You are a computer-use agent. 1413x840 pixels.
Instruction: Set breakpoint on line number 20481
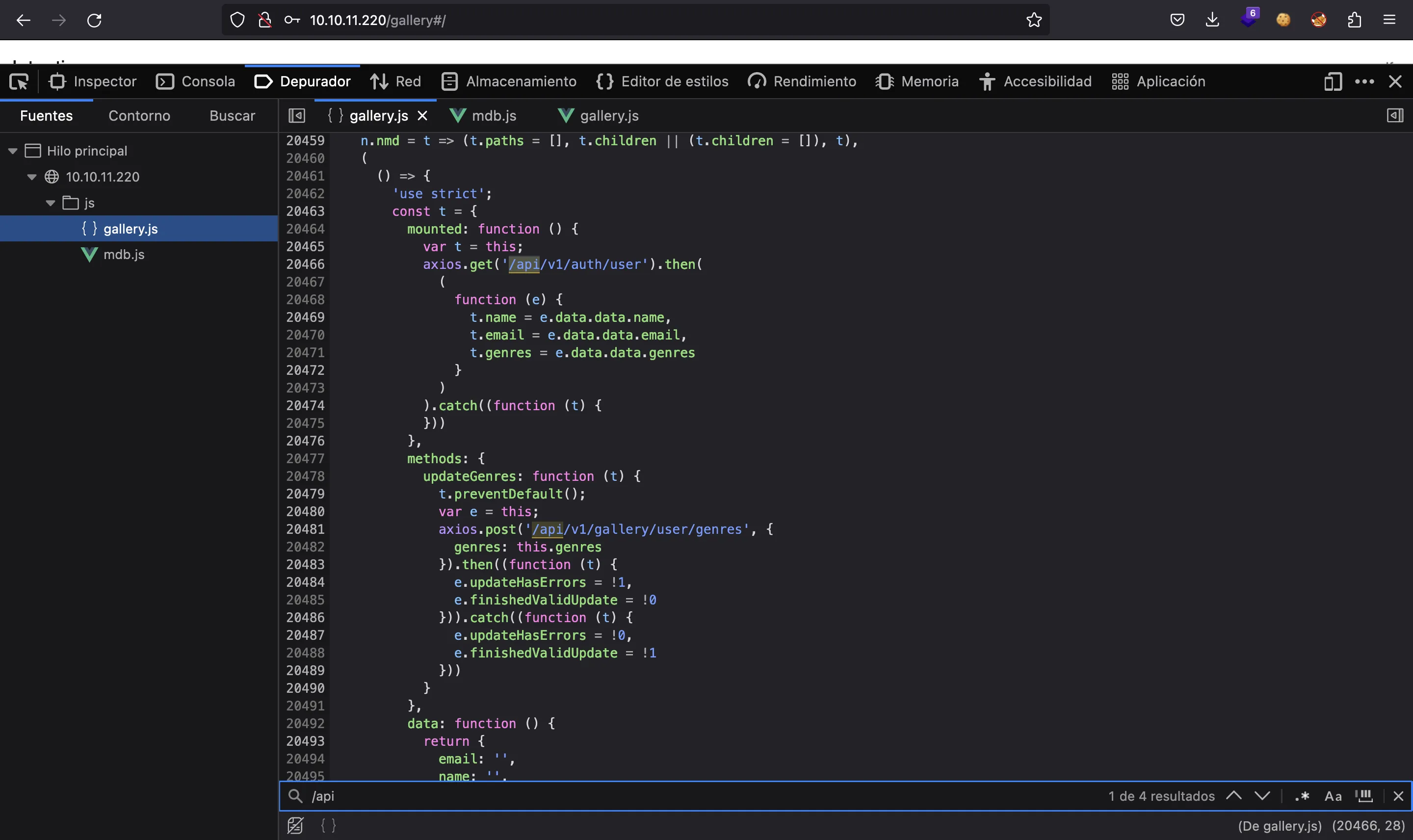[x=305, y=529]
